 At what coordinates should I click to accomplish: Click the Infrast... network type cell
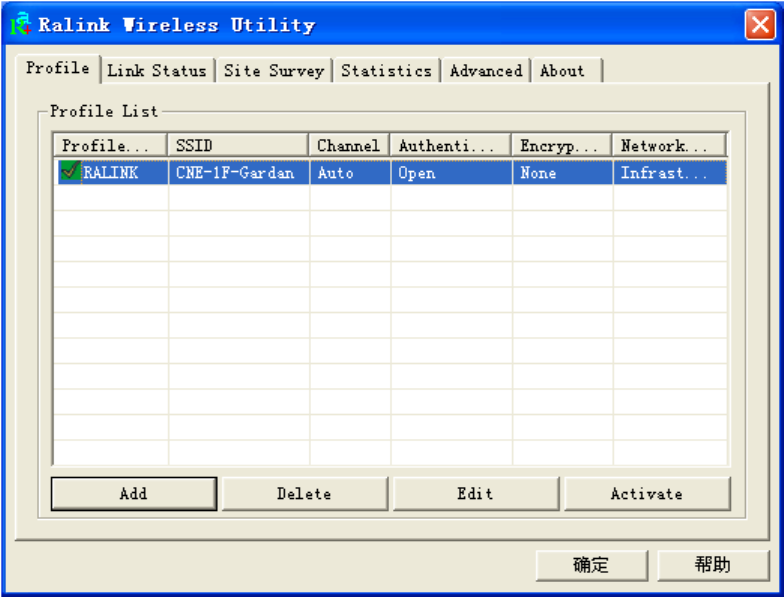point(670,172)
